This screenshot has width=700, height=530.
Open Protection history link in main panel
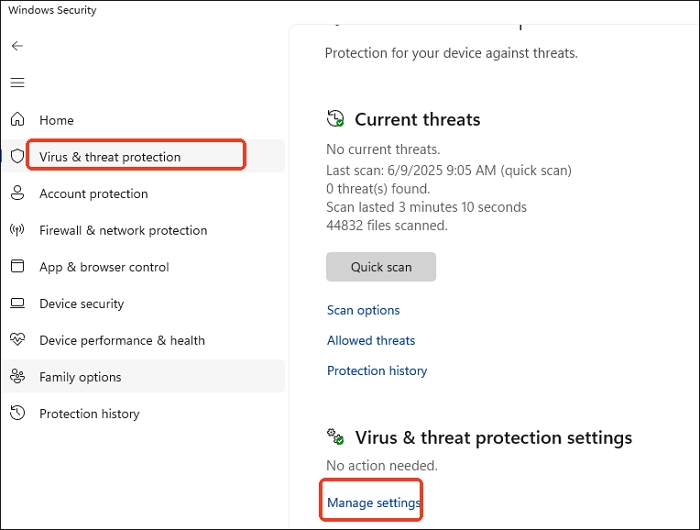377,370
